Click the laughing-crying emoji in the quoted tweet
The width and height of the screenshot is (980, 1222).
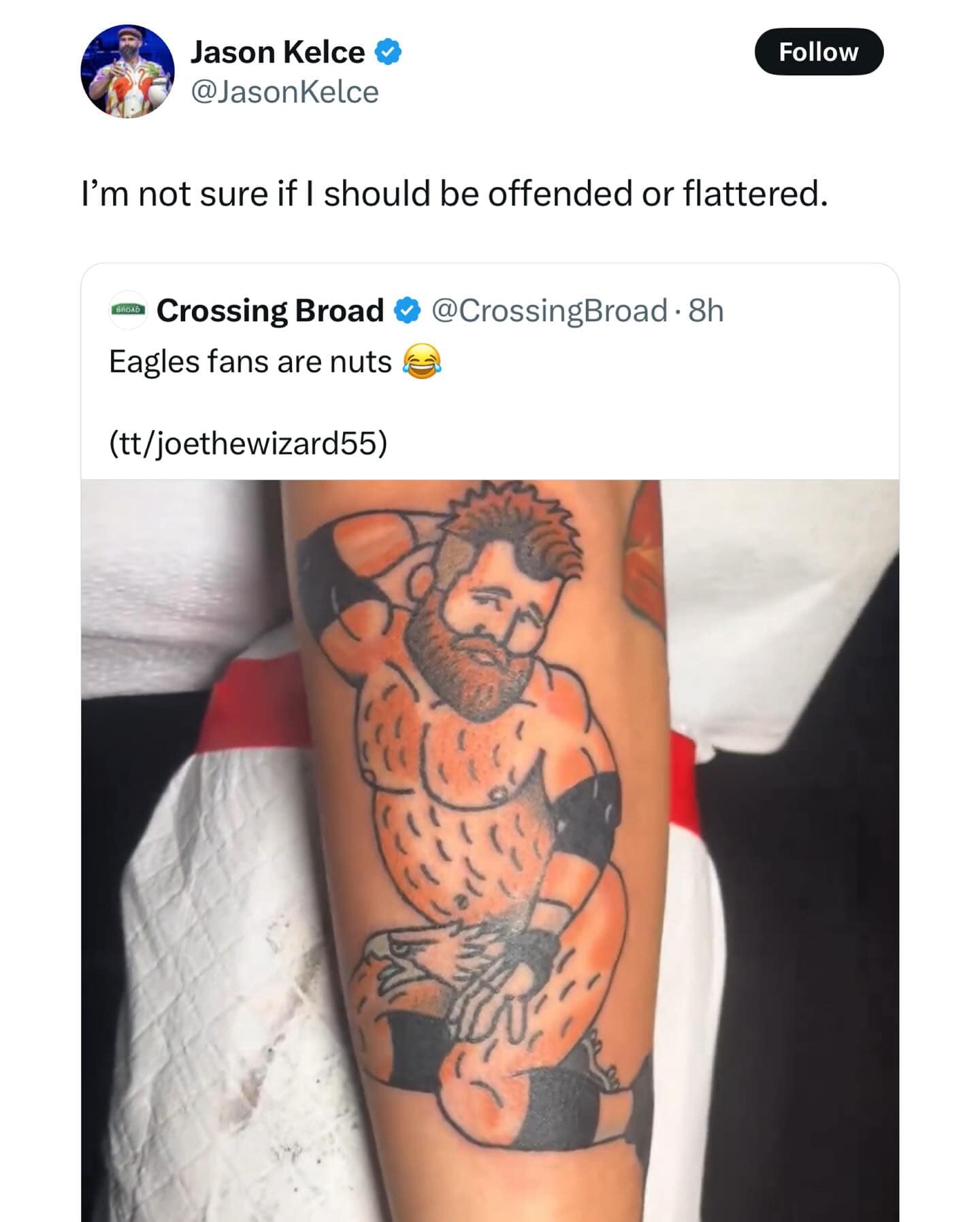(x=421, y=362)
